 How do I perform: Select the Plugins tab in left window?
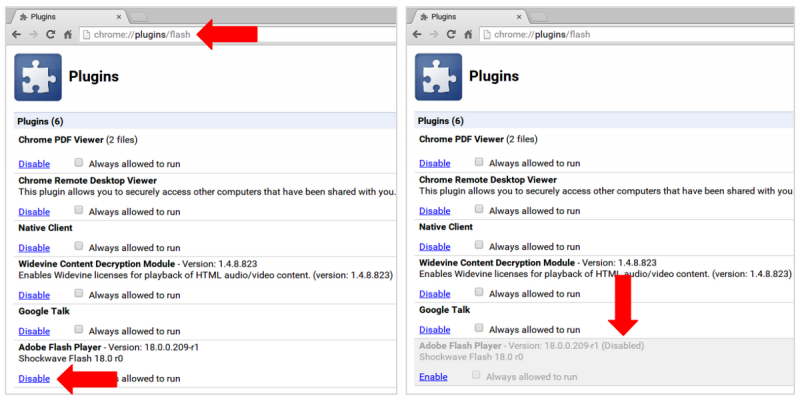[69, 17]
